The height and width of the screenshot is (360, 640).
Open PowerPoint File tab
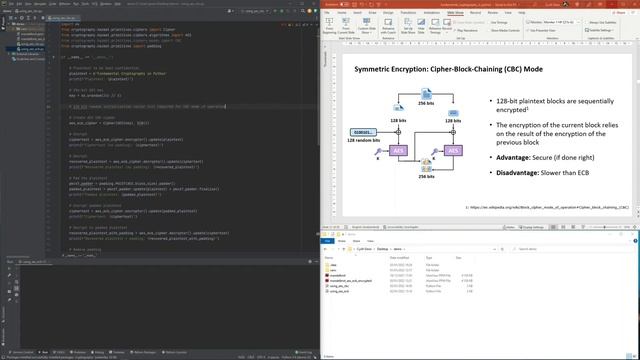pyautogui.click(x=327, y=13)
